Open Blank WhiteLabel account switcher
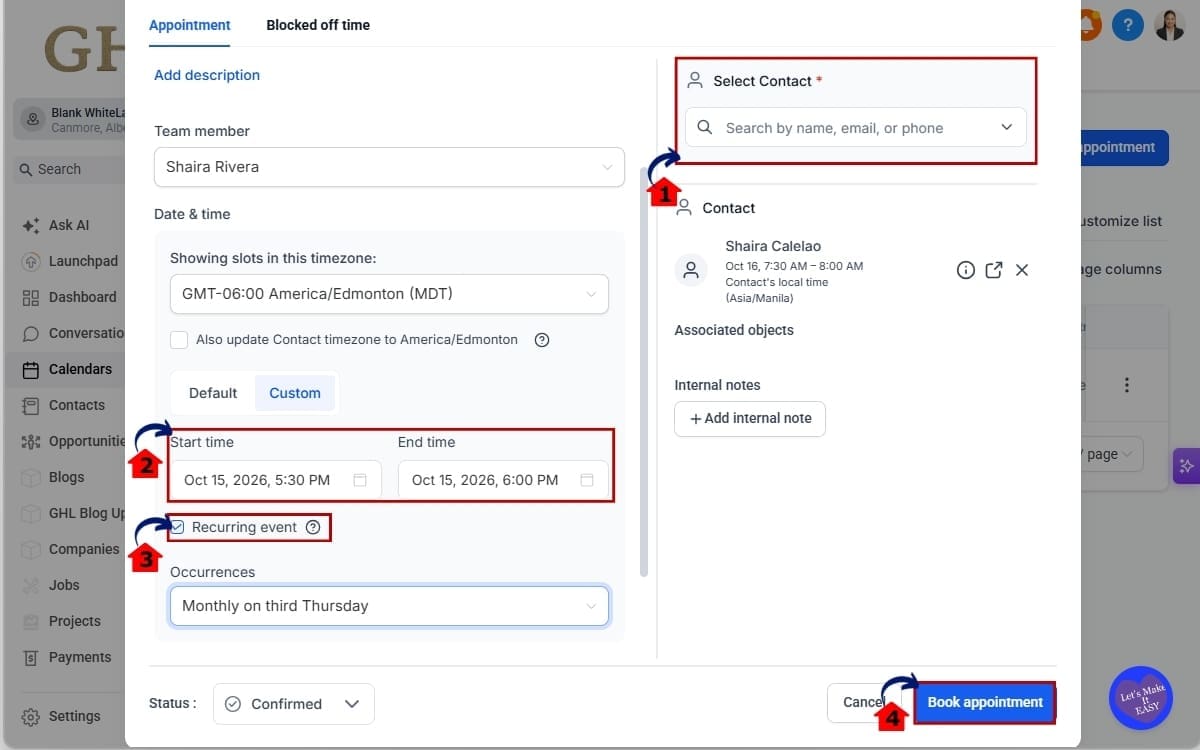The width and height of the screenshot is (1200, 750). 70,120
